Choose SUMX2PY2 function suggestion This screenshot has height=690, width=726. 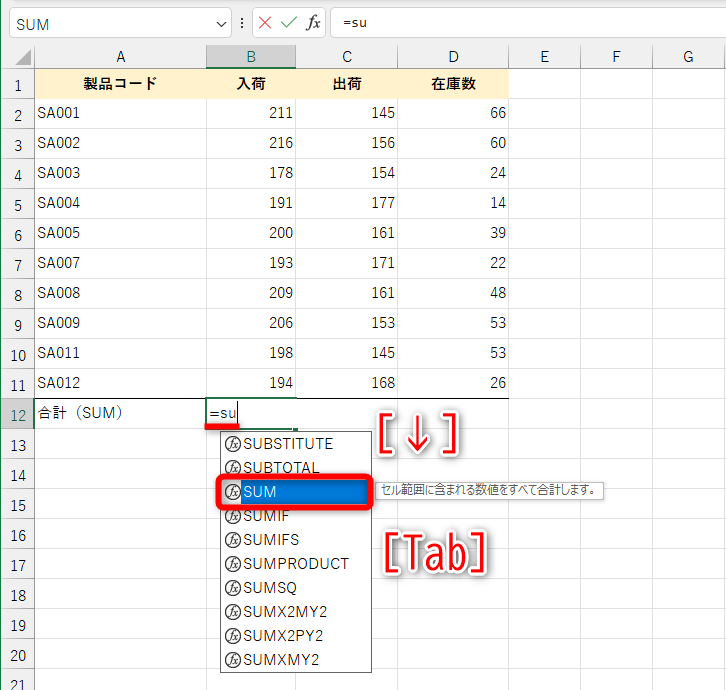296,636
